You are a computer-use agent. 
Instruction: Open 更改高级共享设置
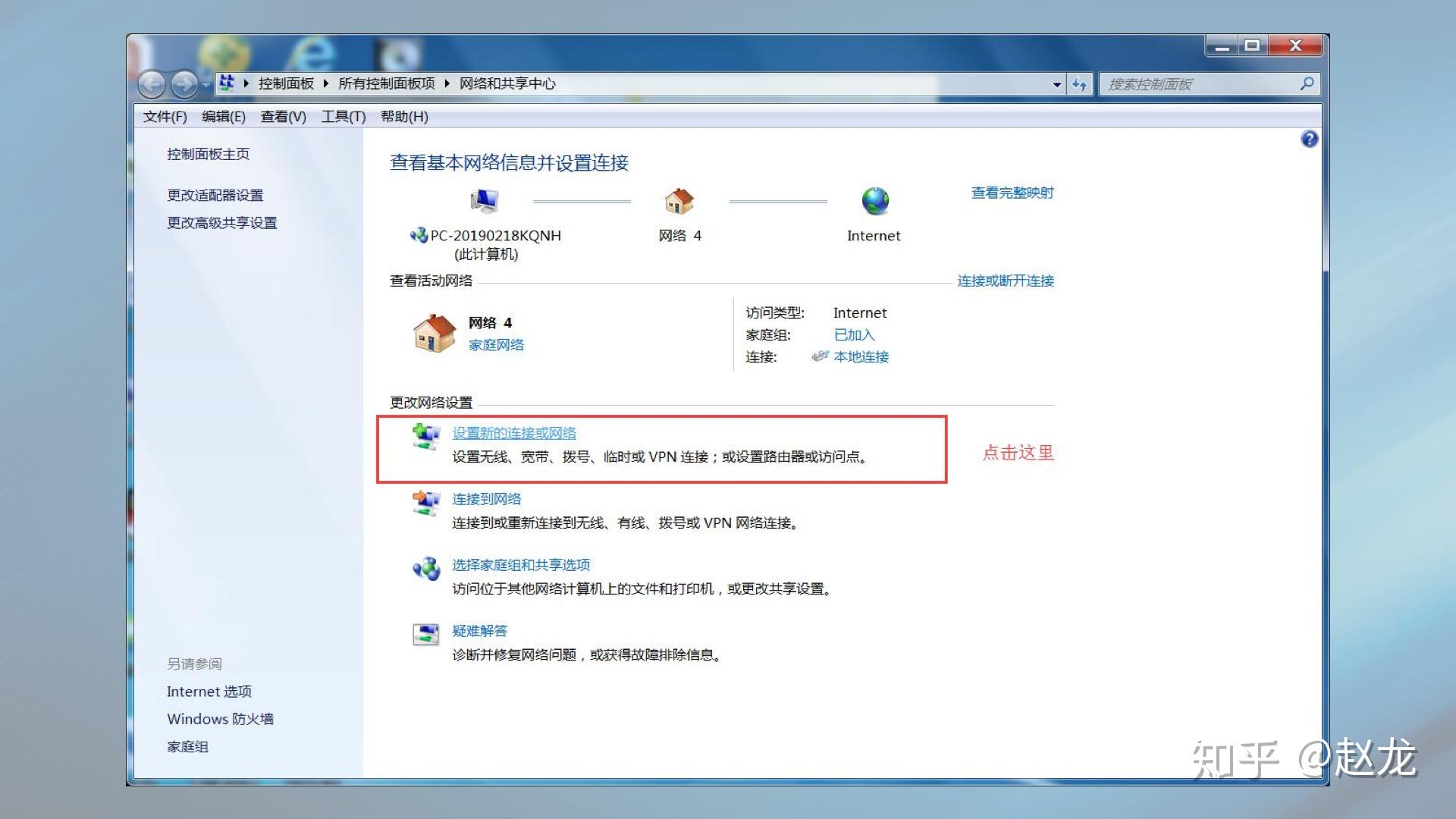[x=222, y=222]
